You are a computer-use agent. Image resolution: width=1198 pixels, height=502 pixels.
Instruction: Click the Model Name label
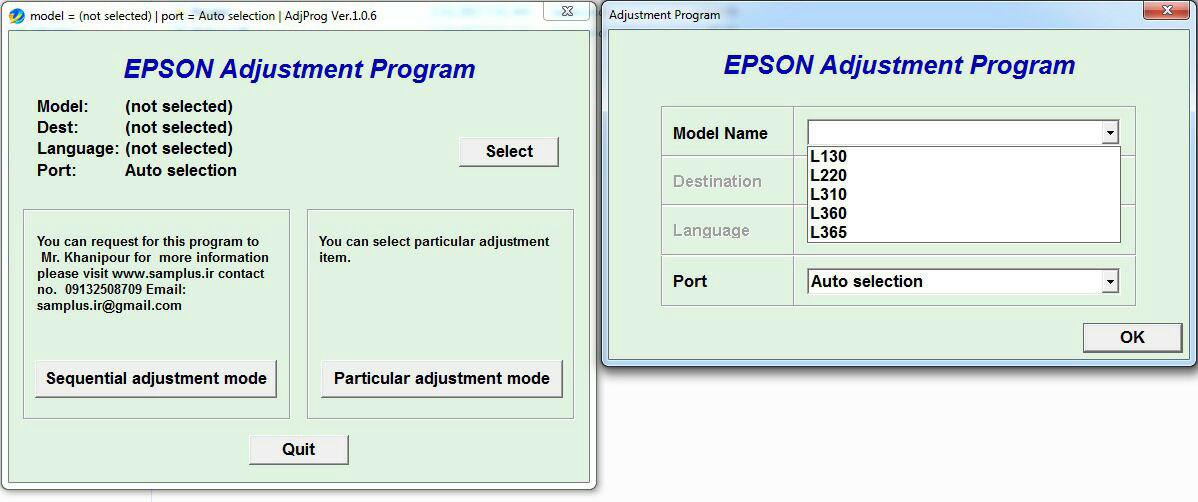[x=720, y=133]
